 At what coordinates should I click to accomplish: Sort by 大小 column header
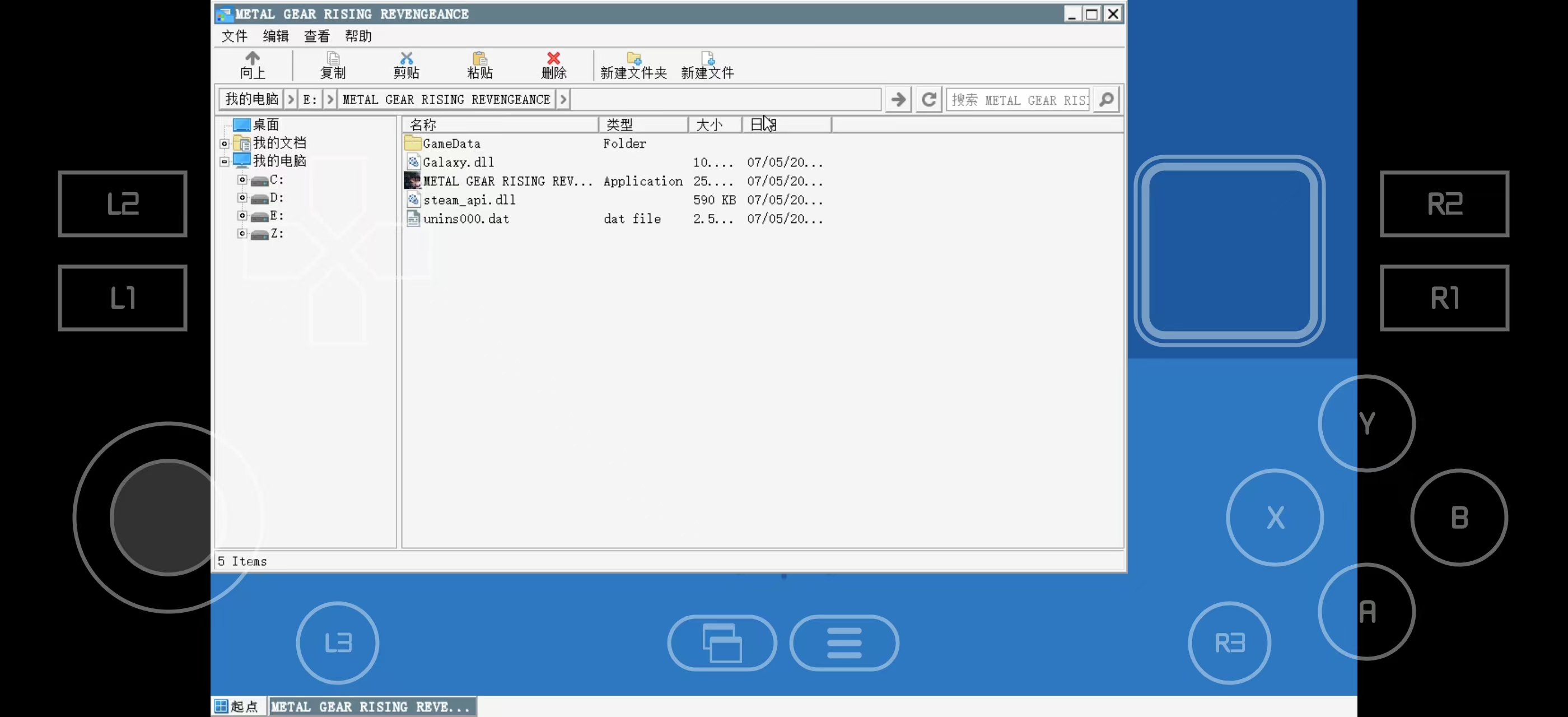[x=715, y=125]
